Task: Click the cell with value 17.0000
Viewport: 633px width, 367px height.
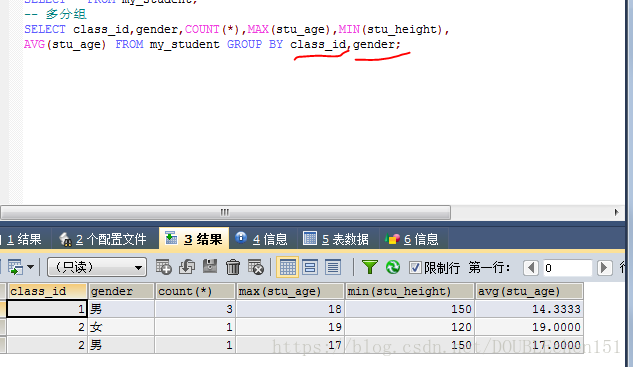Action: coord(529,345)
